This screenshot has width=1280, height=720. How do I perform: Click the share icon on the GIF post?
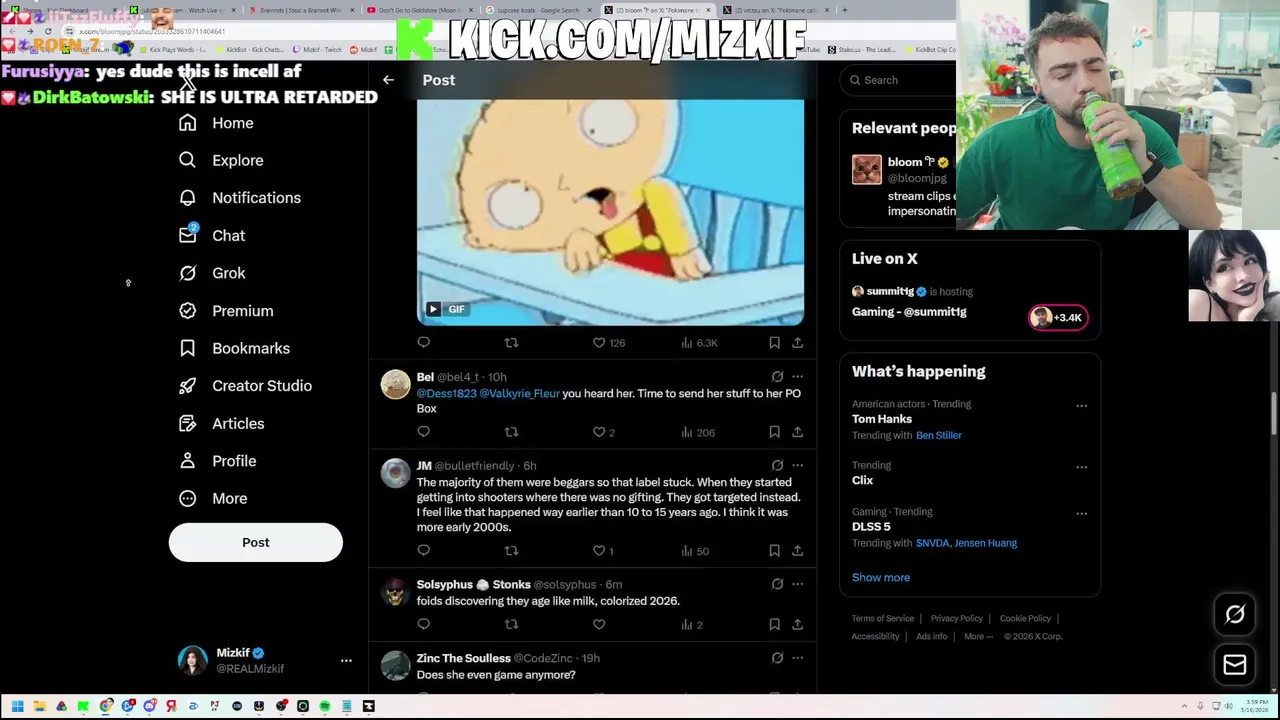[x=797, y=342]
